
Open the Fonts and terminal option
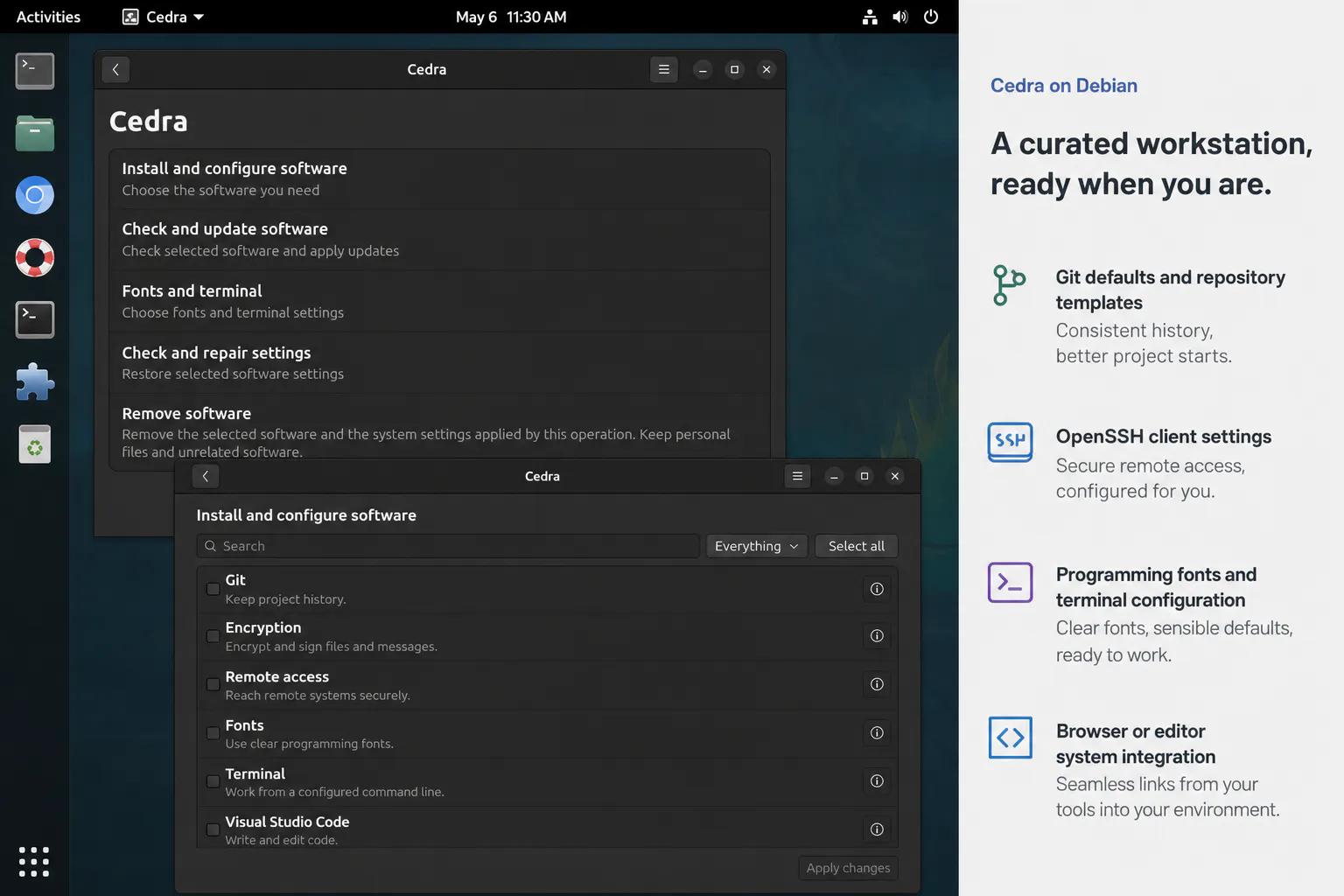click(439, 301)
